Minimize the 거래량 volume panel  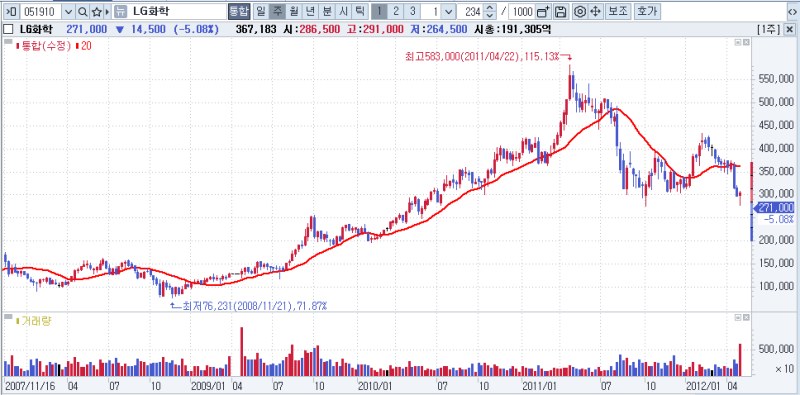click(738, 317)
